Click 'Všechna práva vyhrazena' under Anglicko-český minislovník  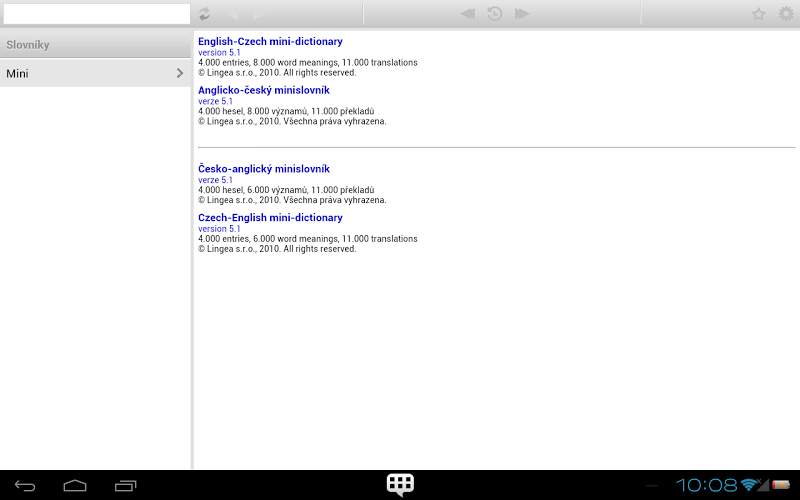coord(335,121)
